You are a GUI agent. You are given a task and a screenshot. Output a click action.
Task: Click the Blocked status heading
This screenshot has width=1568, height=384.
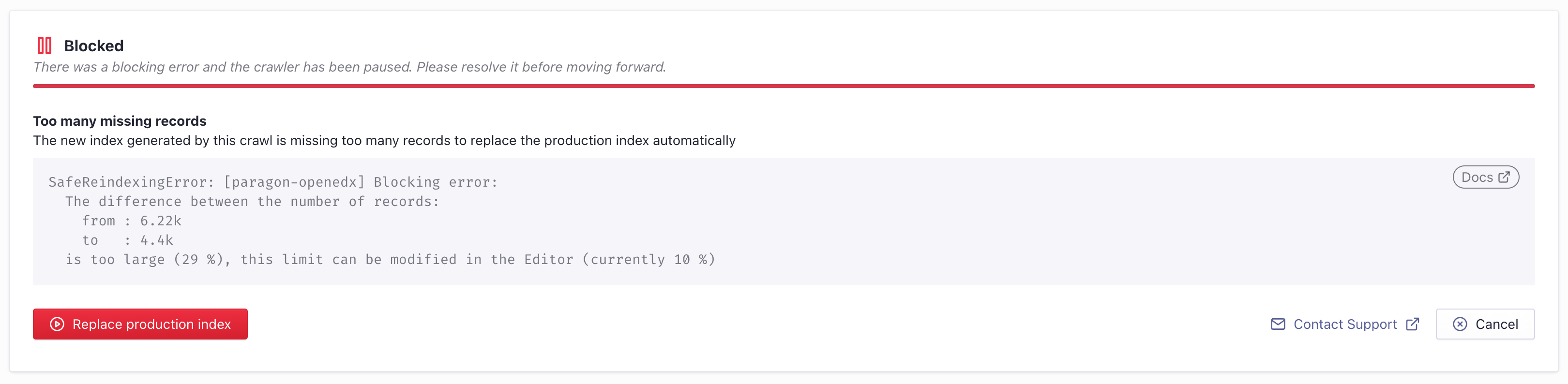click(93, 45)
